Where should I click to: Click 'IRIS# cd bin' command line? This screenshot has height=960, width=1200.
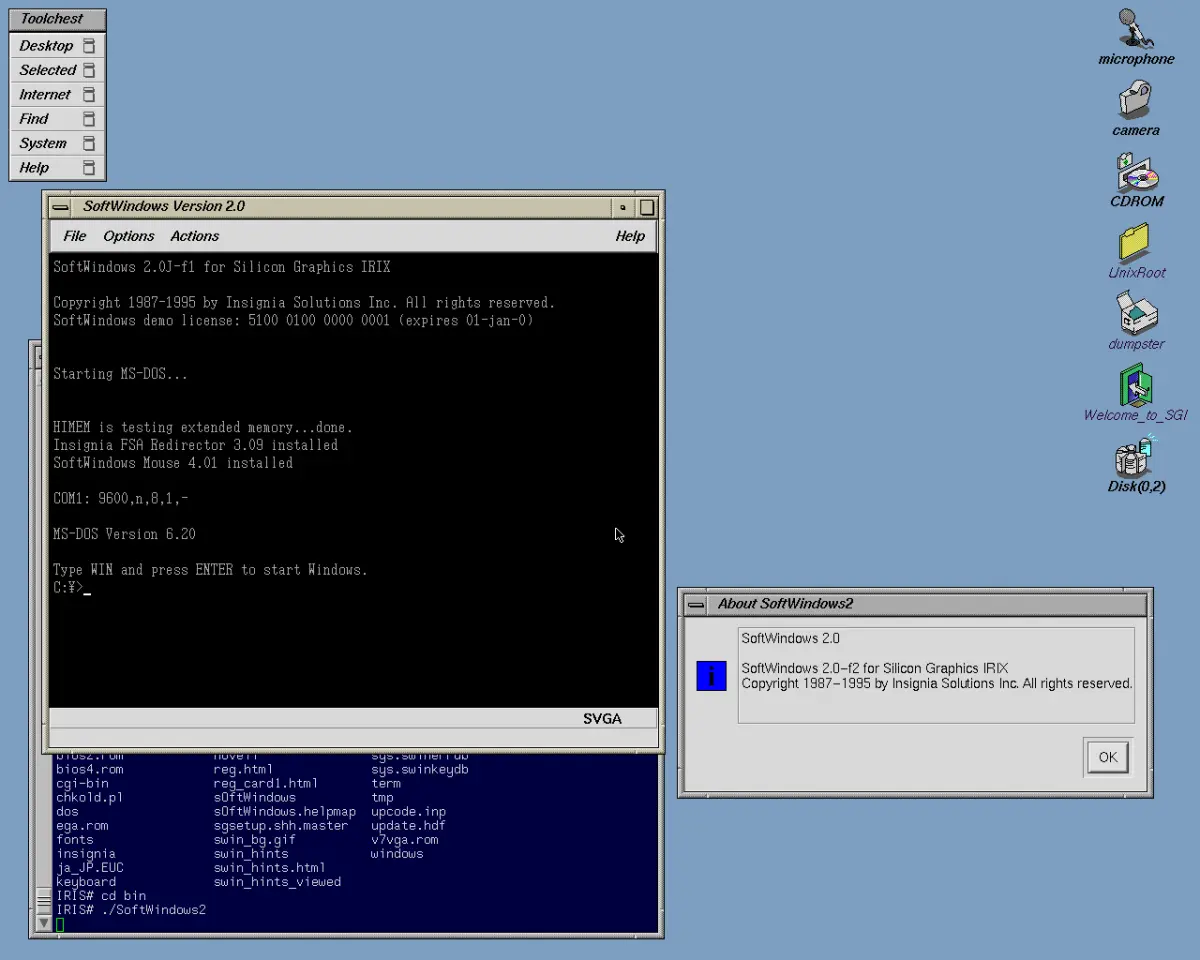(101, 896)
